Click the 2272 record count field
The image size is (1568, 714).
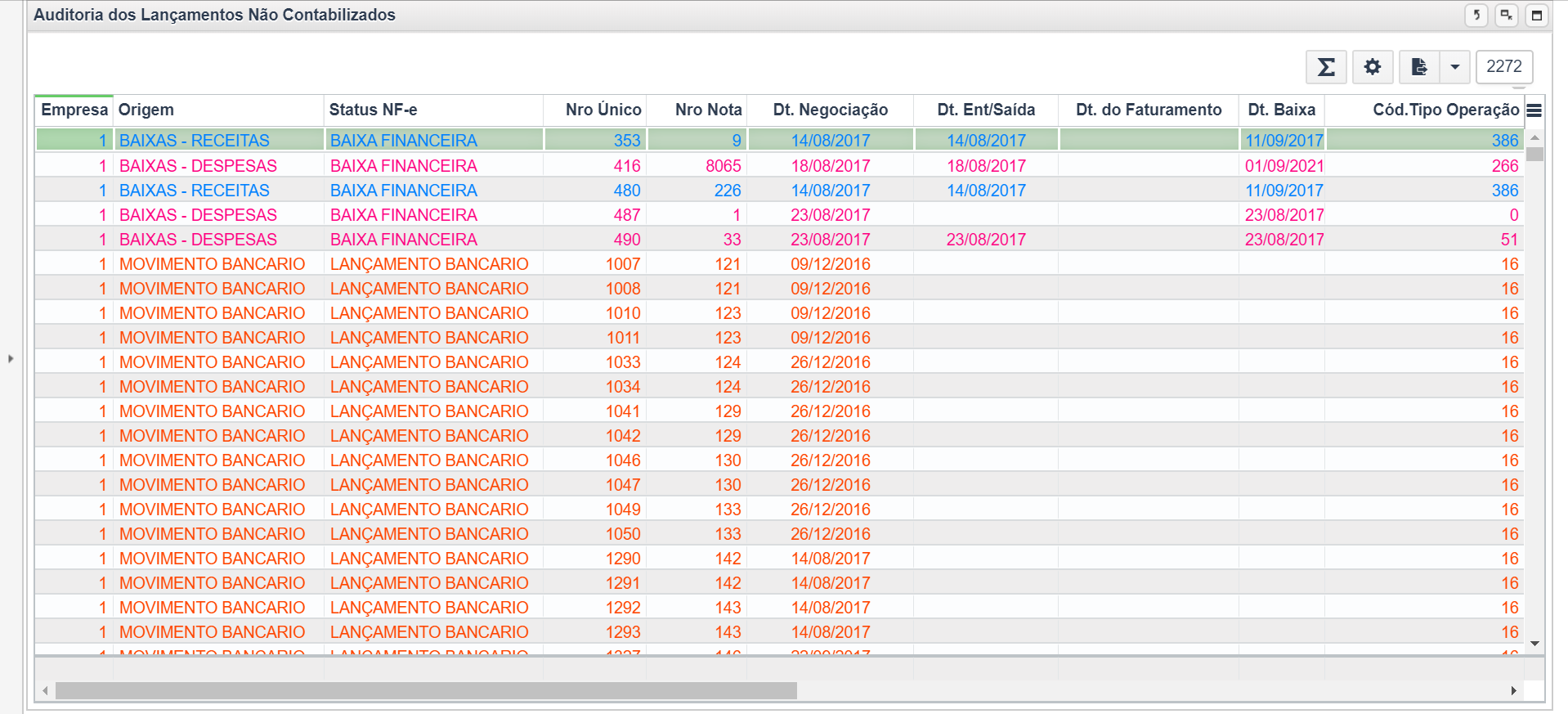pos(1504,67)
